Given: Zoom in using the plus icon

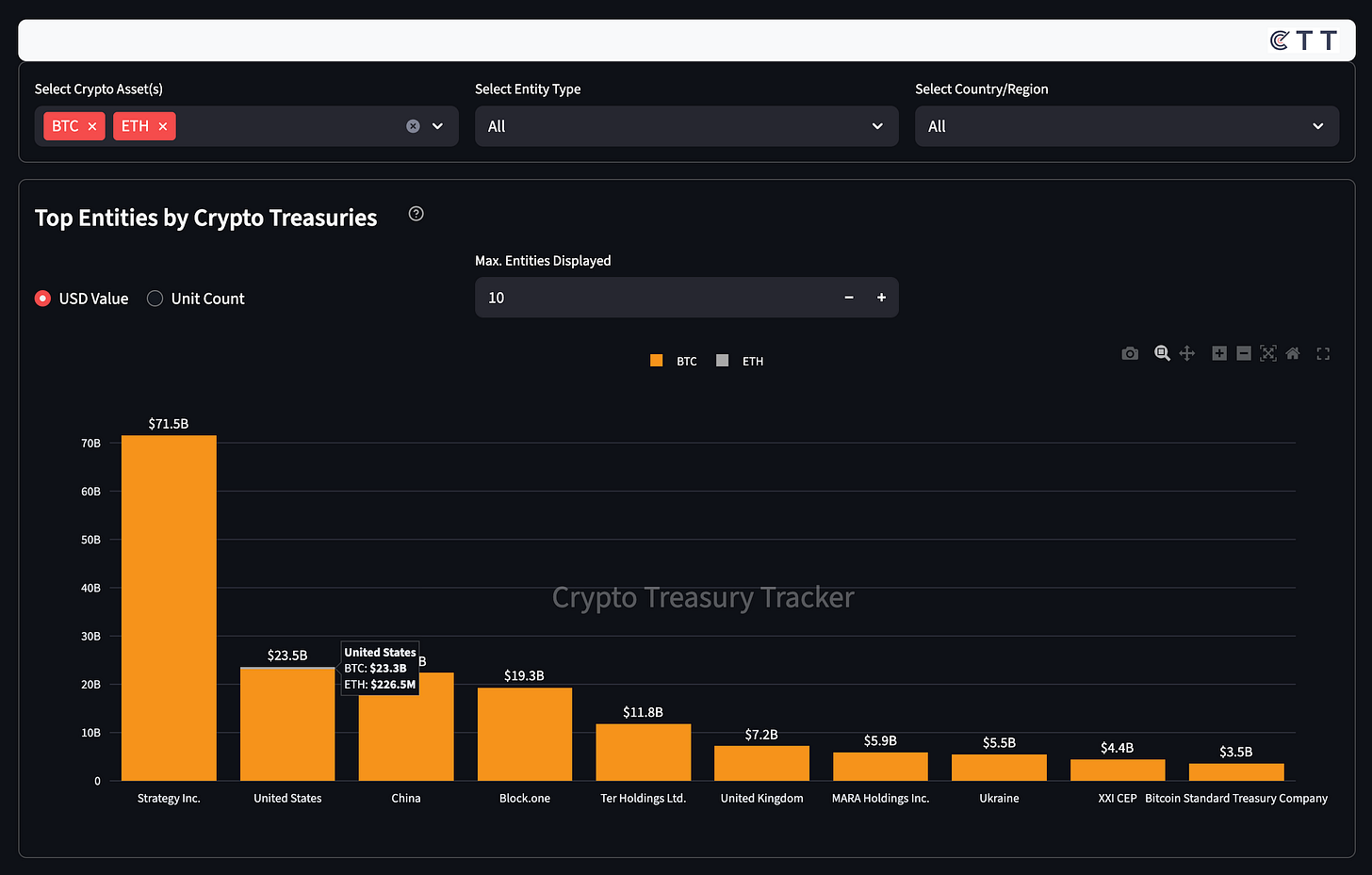Looking at the screenshot, I should (1219, 353).
